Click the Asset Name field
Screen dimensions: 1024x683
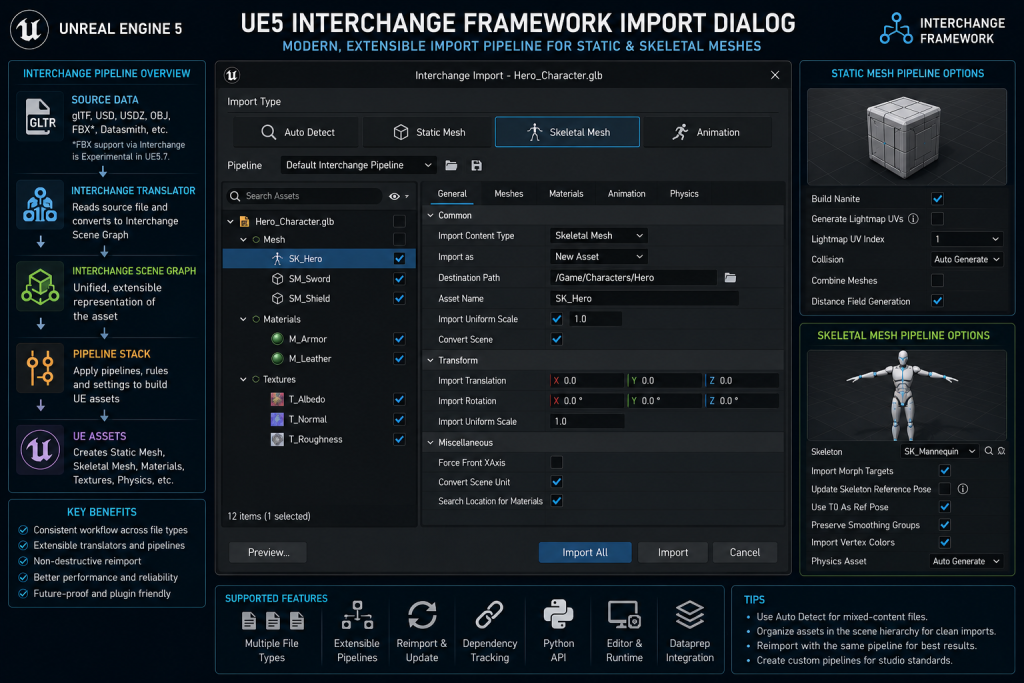click(644, 298)
